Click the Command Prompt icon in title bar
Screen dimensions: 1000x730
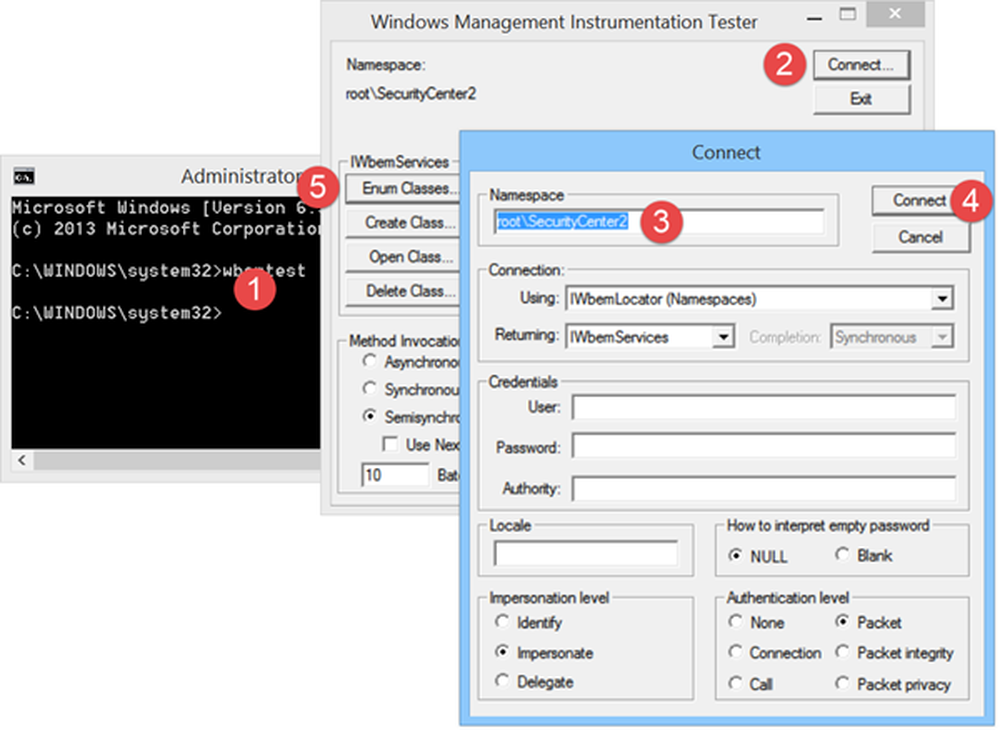(x=23, y=177)
